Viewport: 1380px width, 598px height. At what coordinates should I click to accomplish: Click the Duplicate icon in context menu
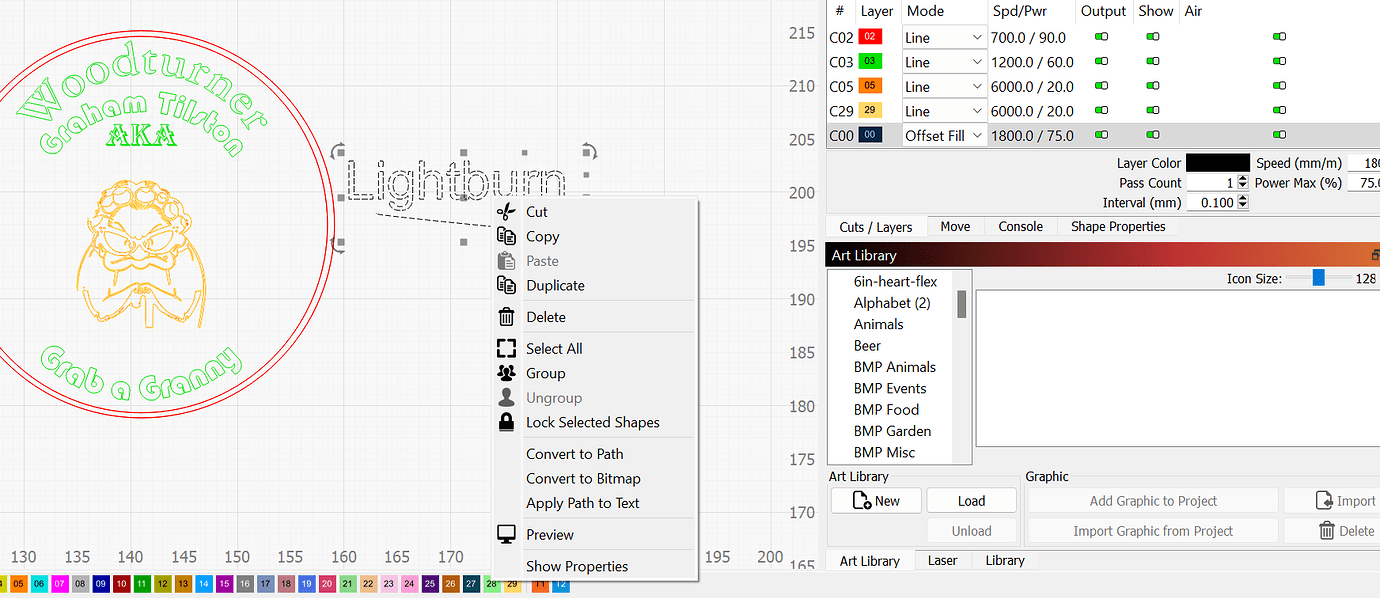(507, 285)
